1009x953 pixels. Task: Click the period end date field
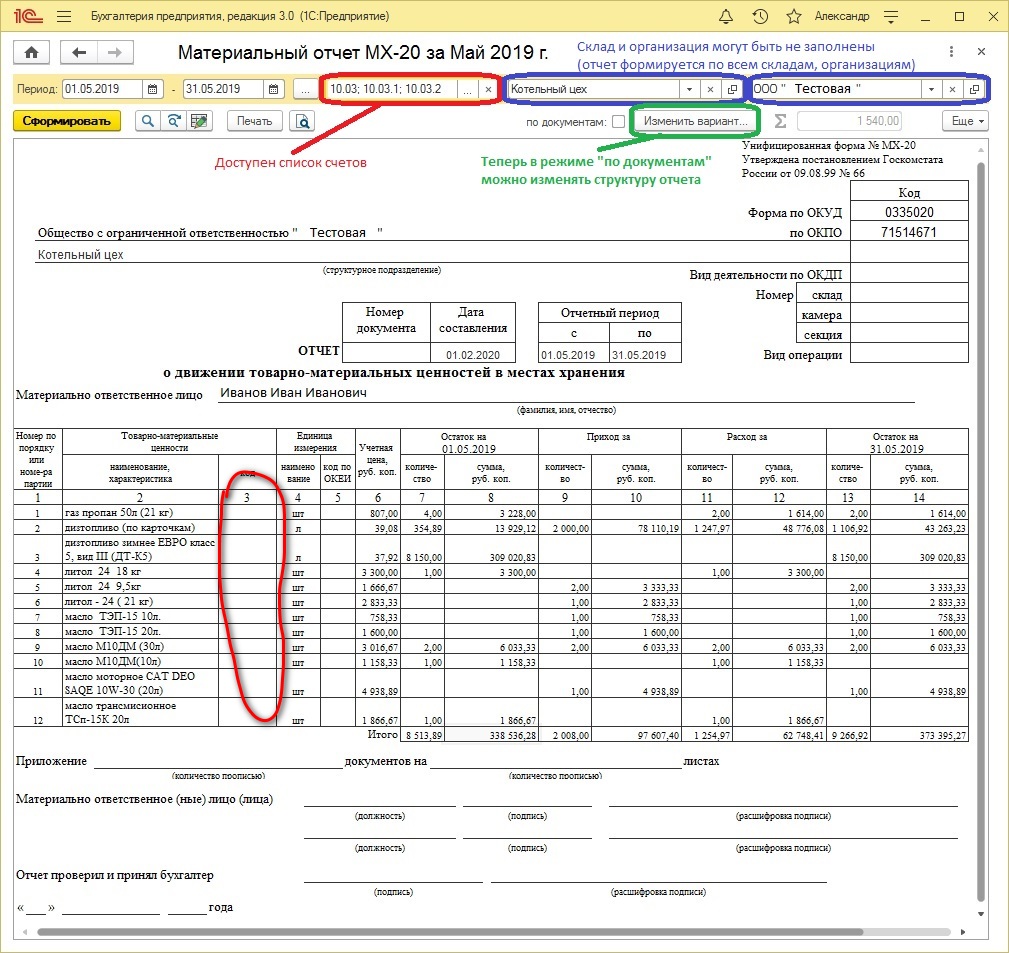click(224, 89)
